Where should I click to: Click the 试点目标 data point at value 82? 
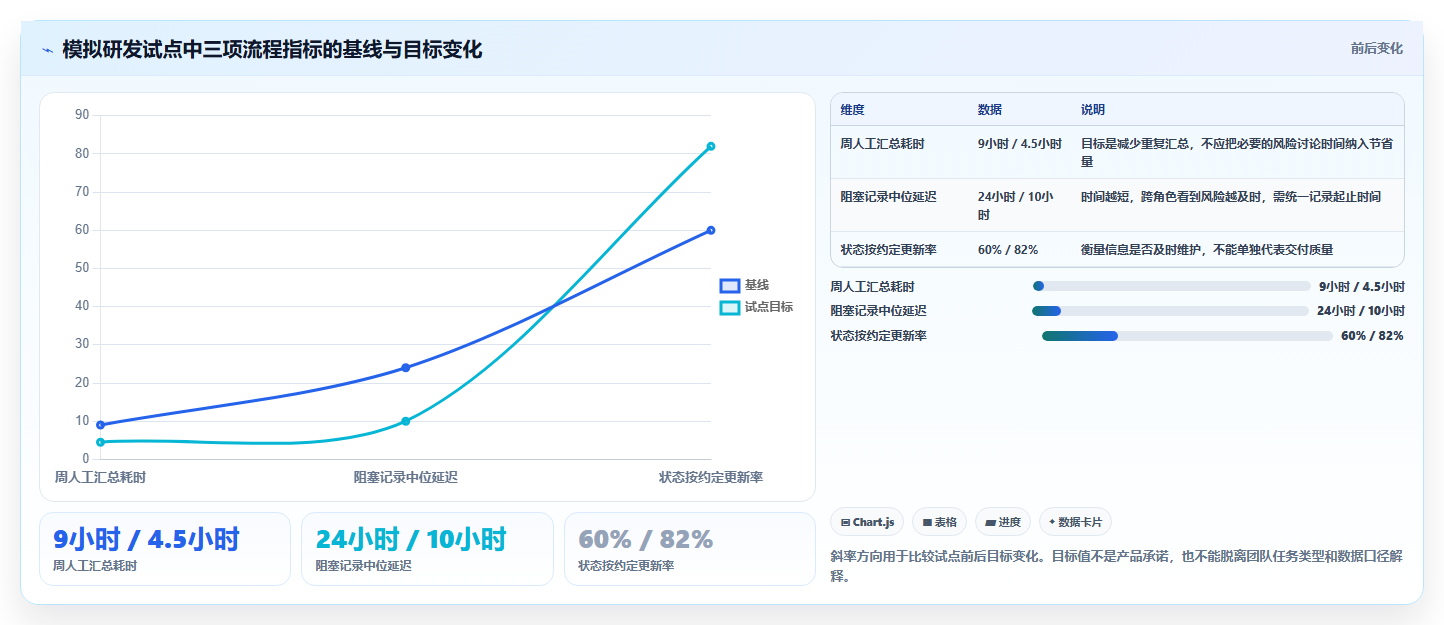(711, 146)
